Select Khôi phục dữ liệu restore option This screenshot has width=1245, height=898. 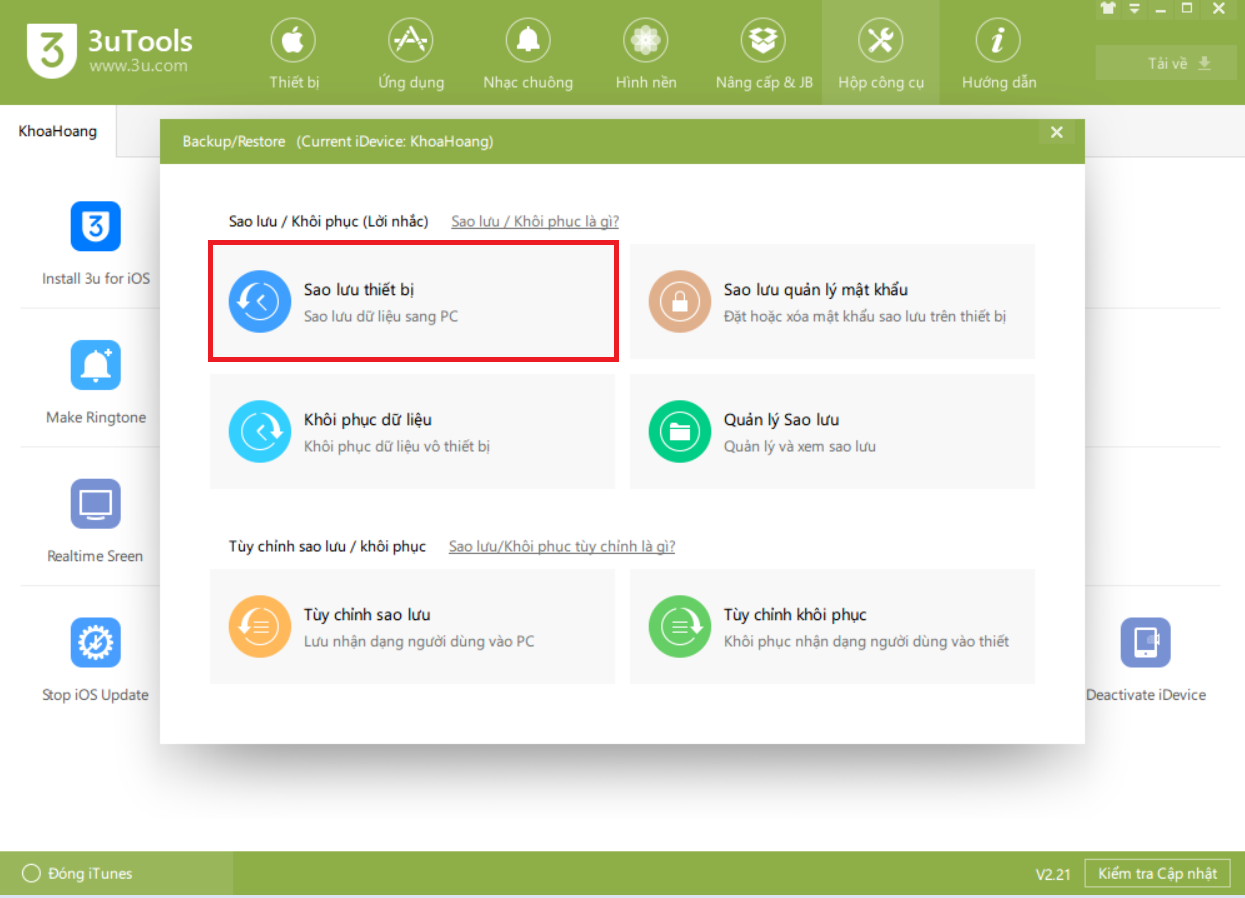coord(411,431)
